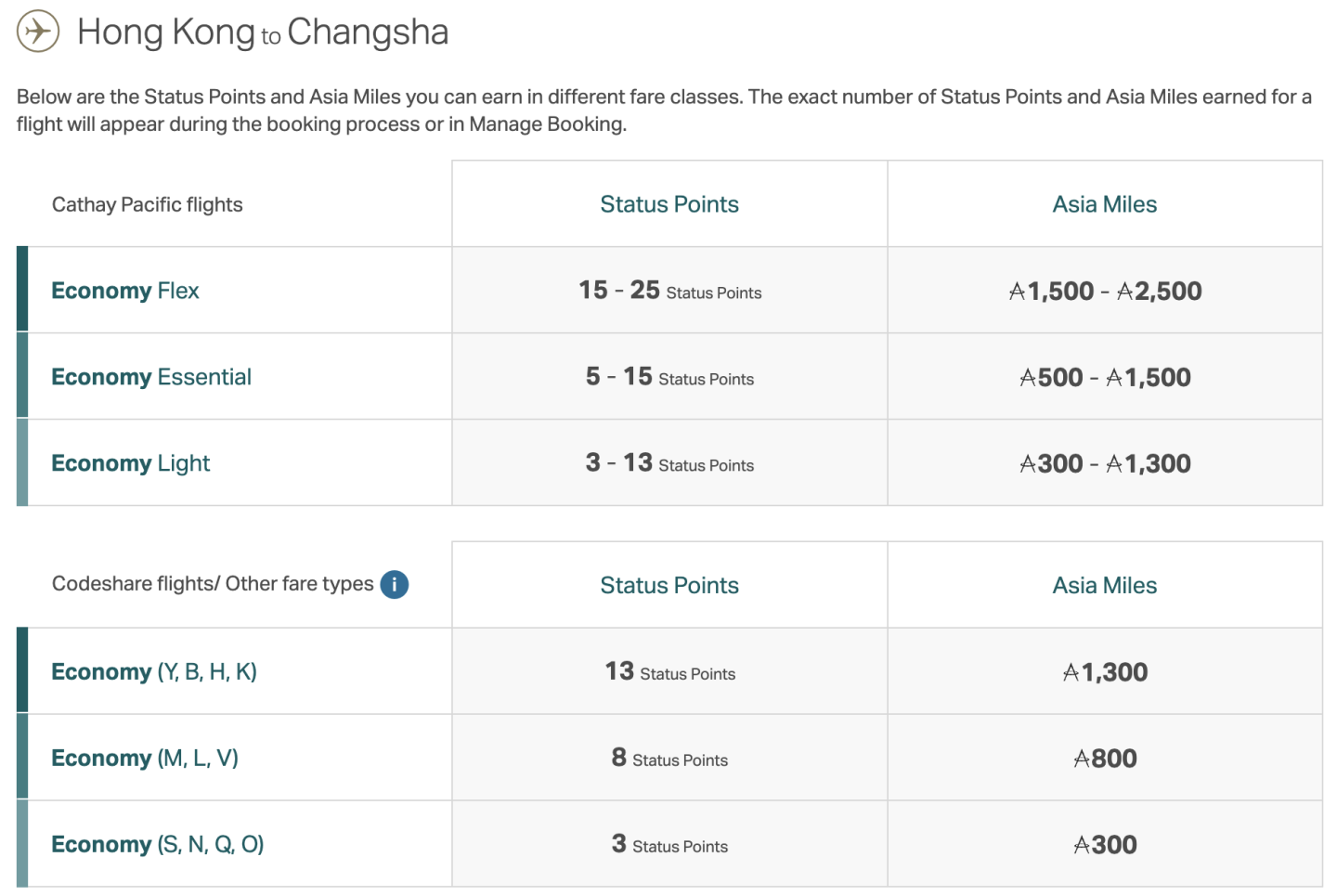Open the info icon next to Codeshare flights
This screenshot has height=896, width=1337.
pyautogui.click(x=394, y=584)
